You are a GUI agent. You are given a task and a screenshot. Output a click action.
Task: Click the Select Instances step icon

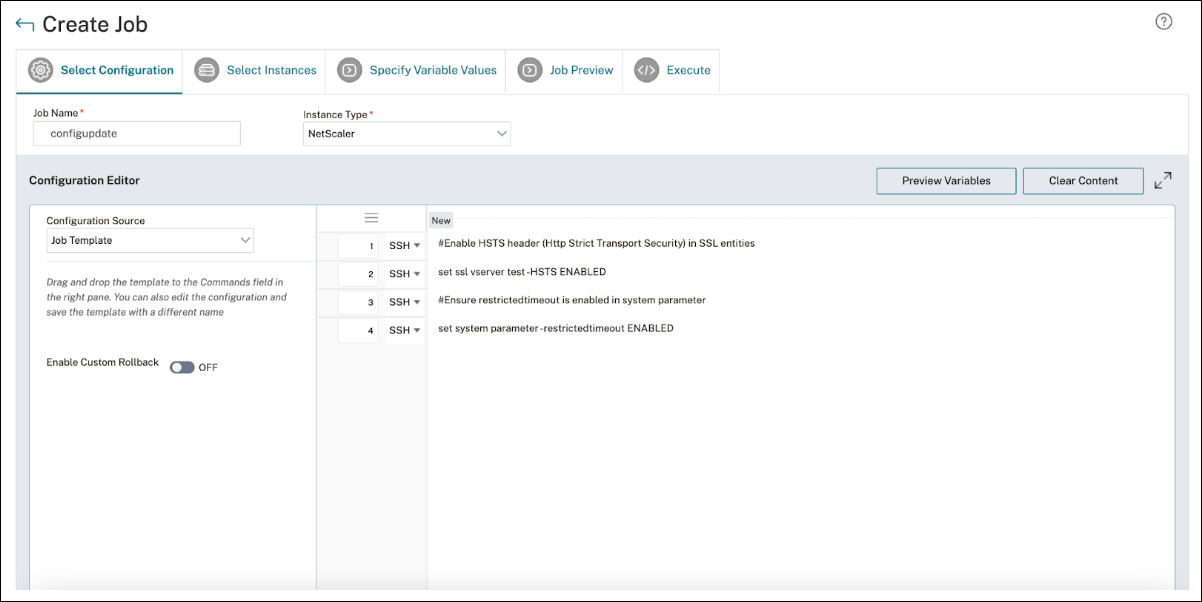click(207, 70)
